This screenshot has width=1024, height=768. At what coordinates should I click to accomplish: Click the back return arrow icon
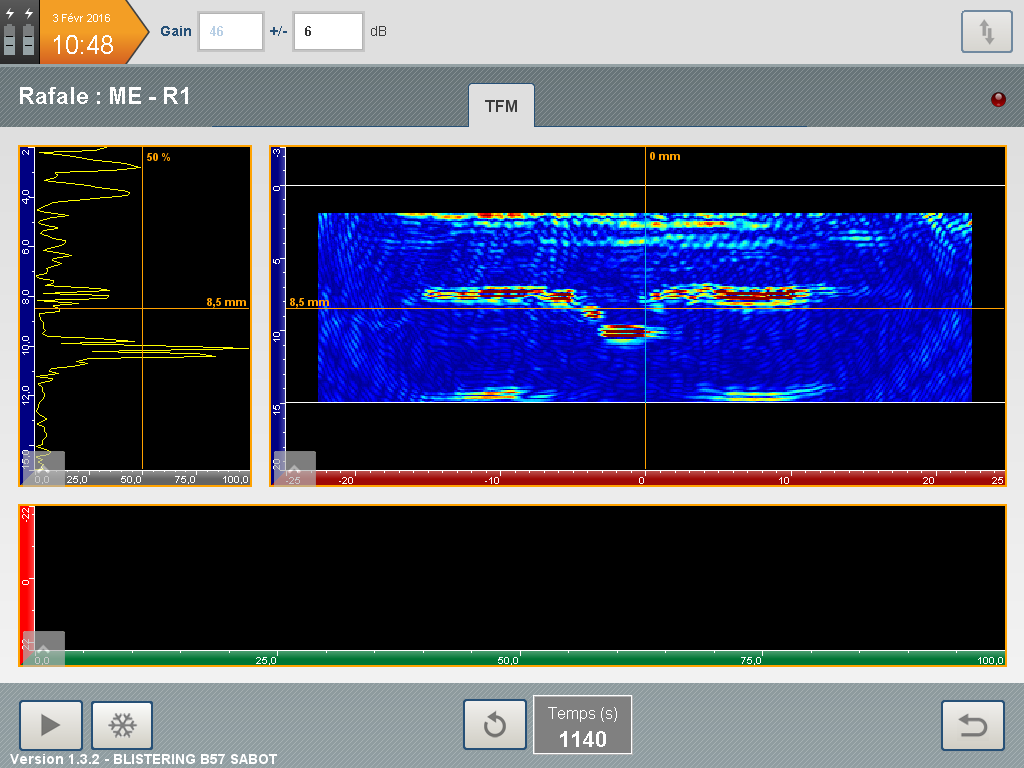coord(973,725)
